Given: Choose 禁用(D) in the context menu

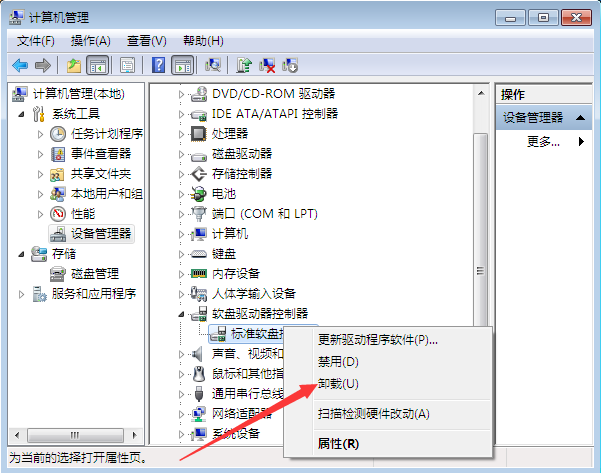Looking at the screenshot, I should [388, 361].
